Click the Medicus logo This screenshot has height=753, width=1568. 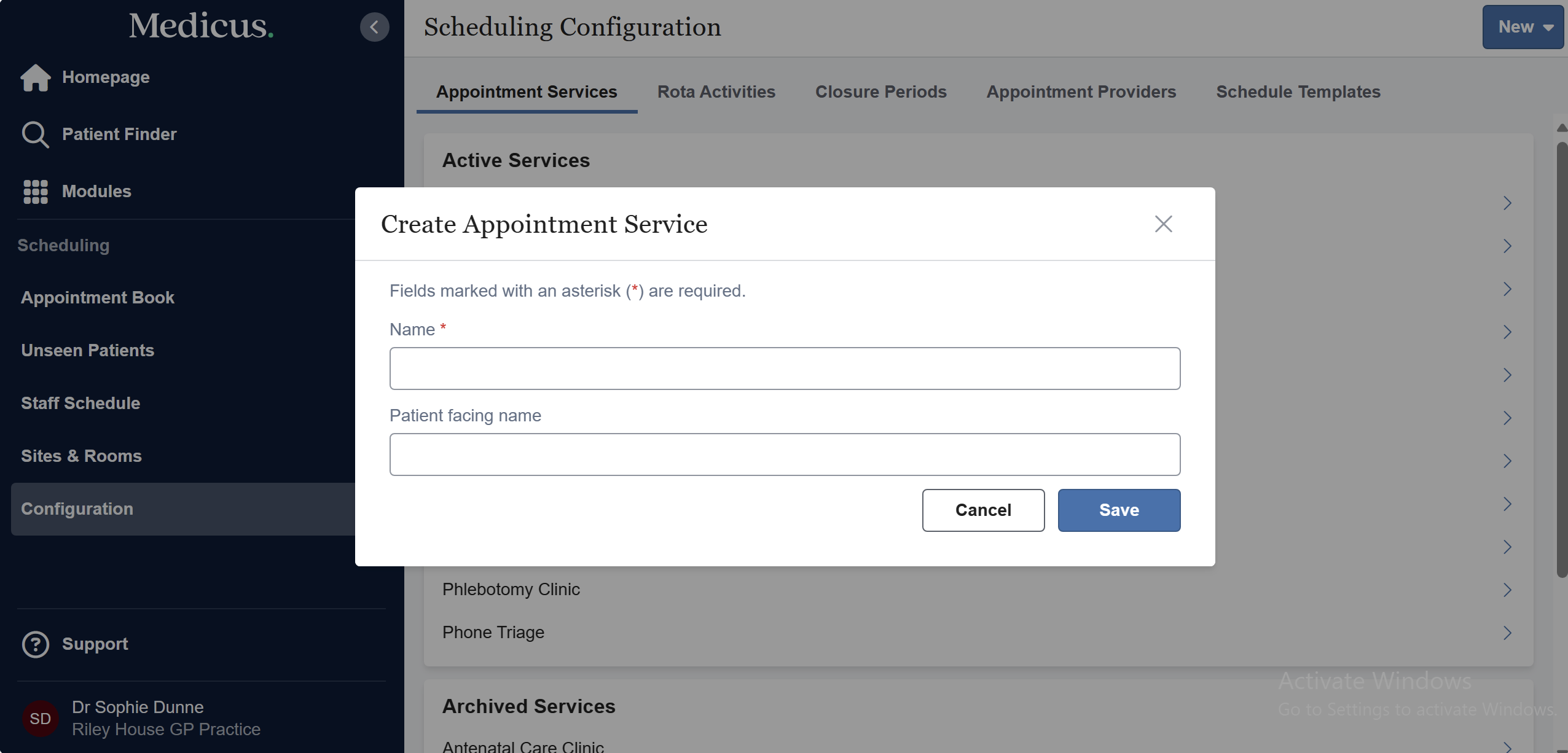[x=201, y=26]
